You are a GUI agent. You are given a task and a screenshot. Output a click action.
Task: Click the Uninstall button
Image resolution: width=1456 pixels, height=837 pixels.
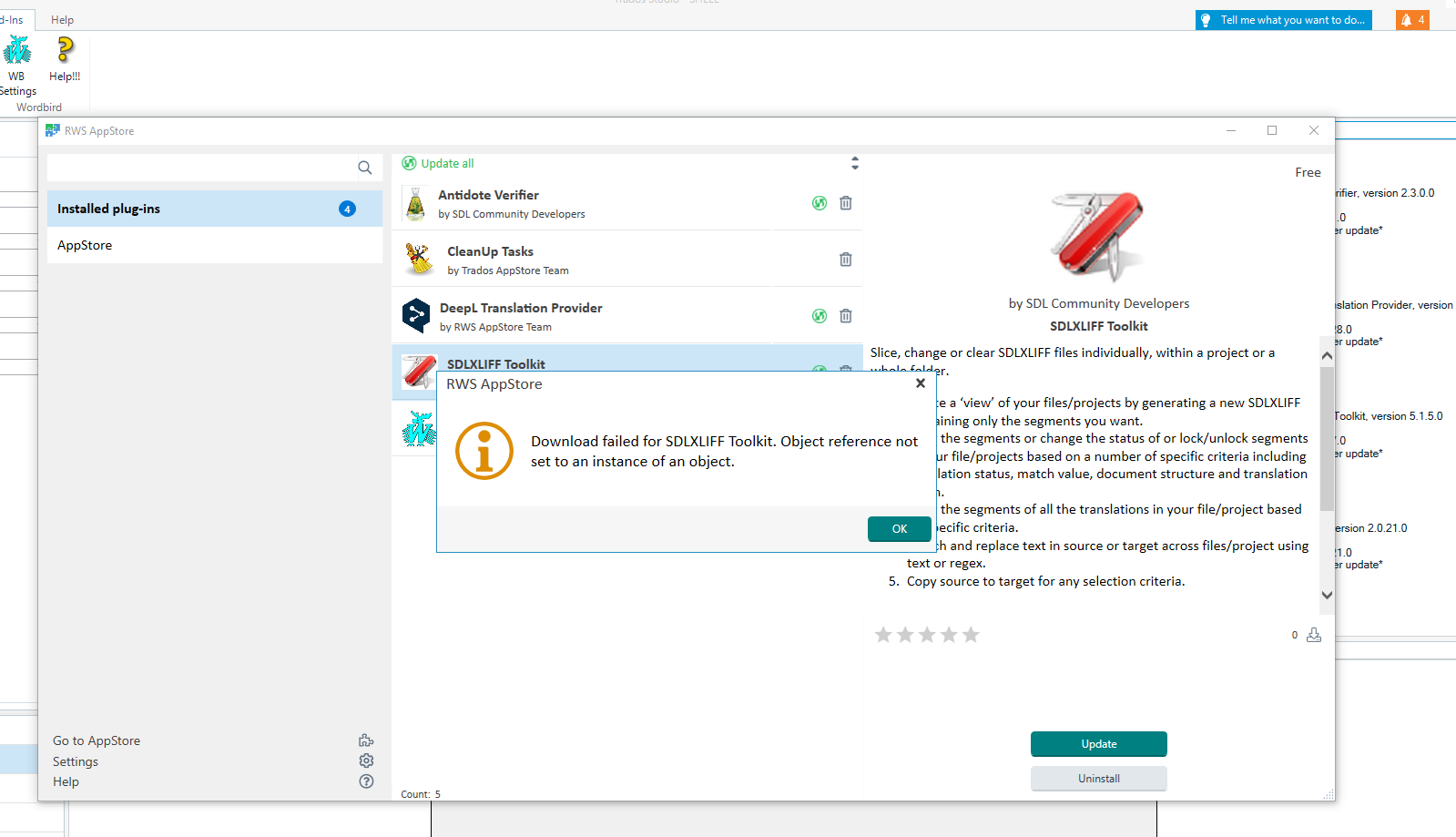click(x=1098, y=779)
